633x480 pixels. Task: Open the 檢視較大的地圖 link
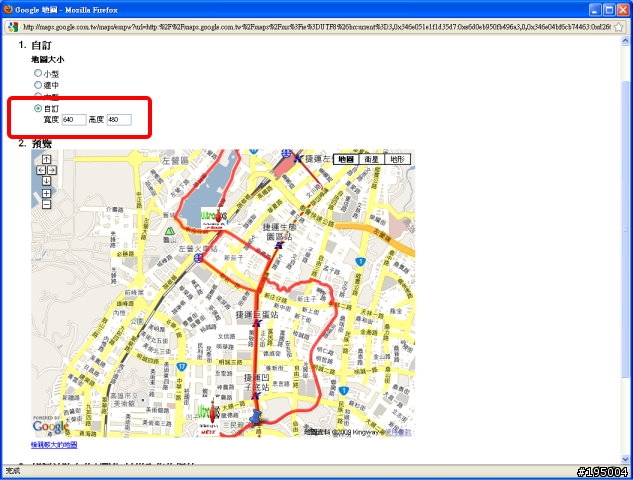click(x=54, y=445)
